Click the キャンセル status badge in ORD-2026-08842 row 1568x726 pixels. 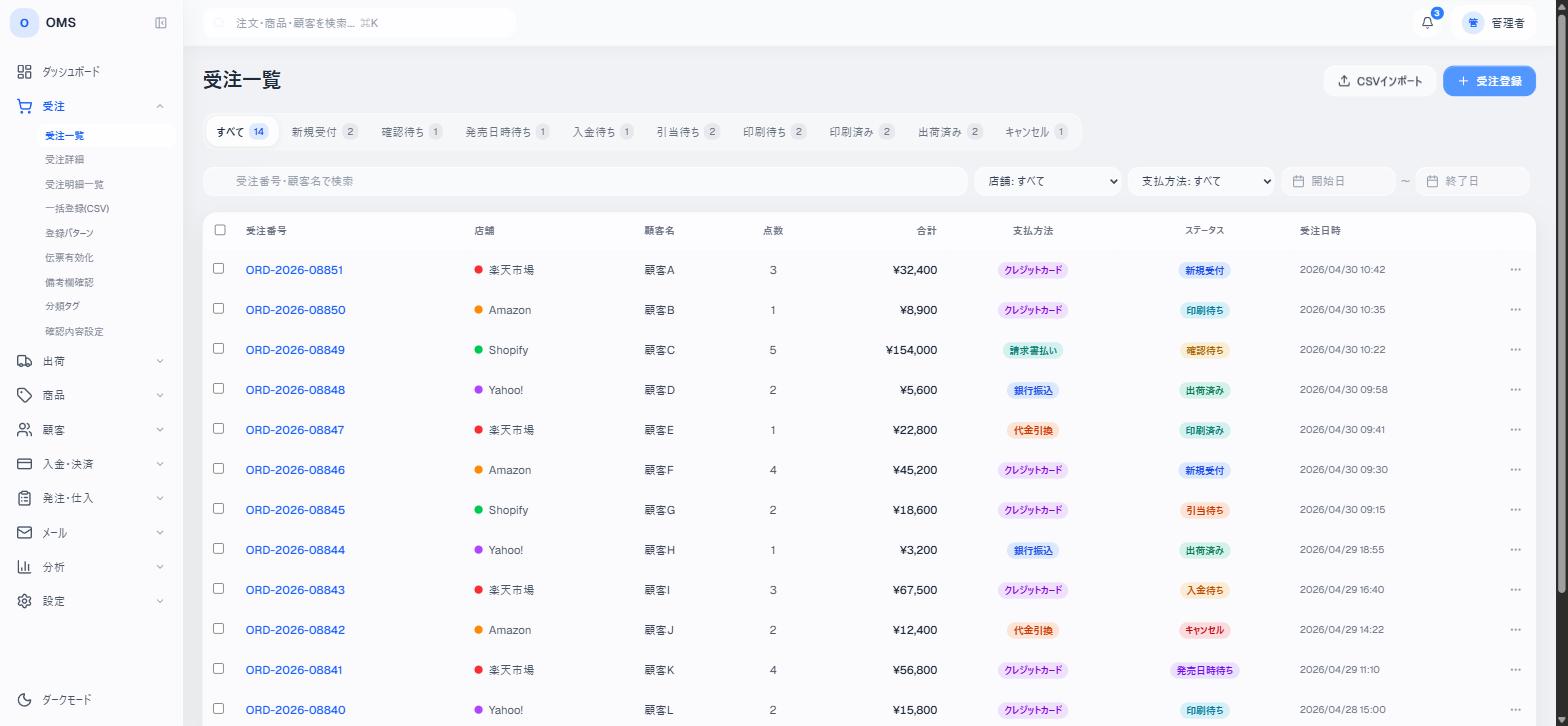pyautogui.click(x=1204, y=630)
